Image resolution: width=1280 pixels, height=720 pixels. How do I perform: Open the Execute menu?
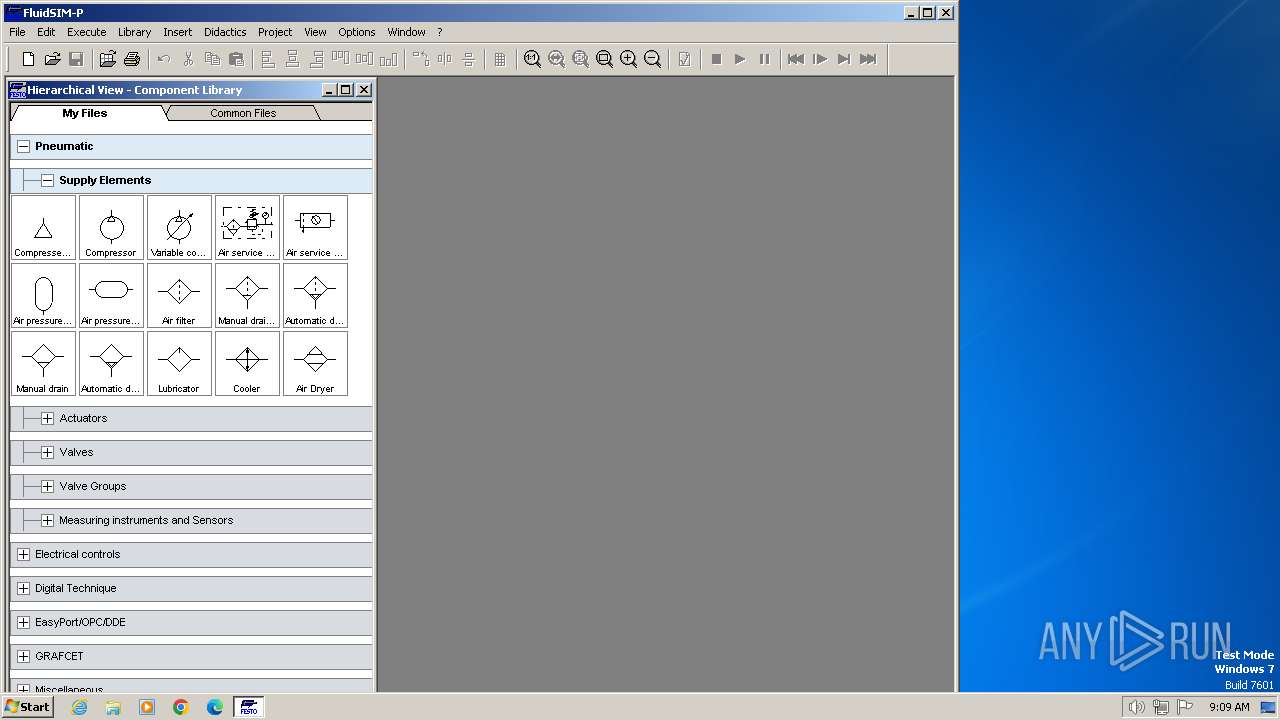click(86, 32)
